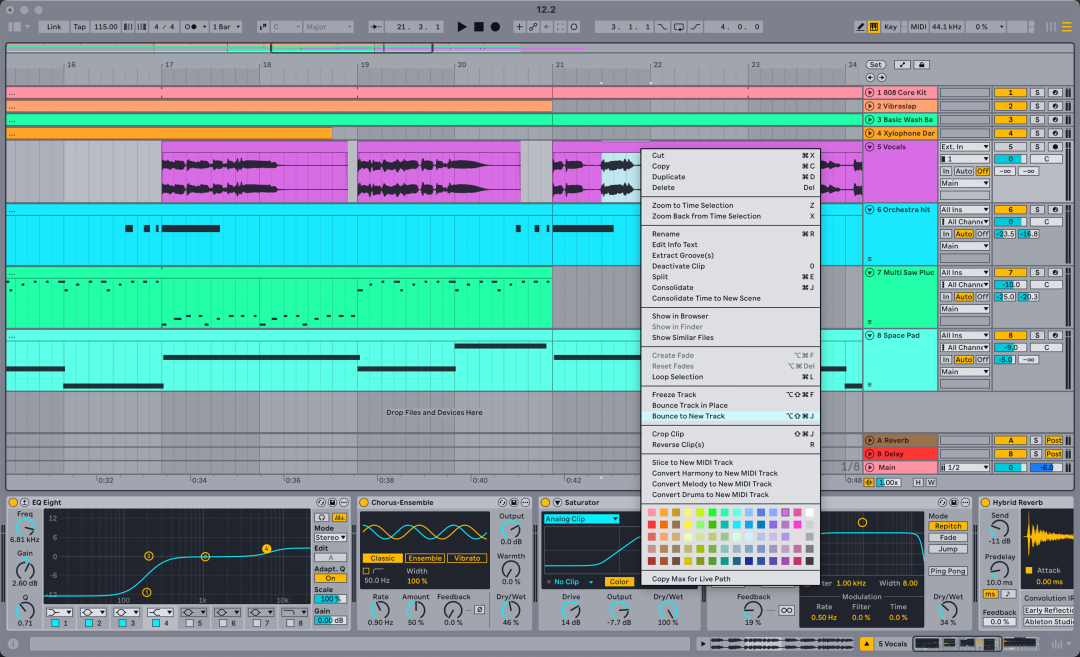Open the 1 Bar quantization dropdown
The width and height of the screenshot is (1080, 657).
pyautogui.click(x=227, y=27)
